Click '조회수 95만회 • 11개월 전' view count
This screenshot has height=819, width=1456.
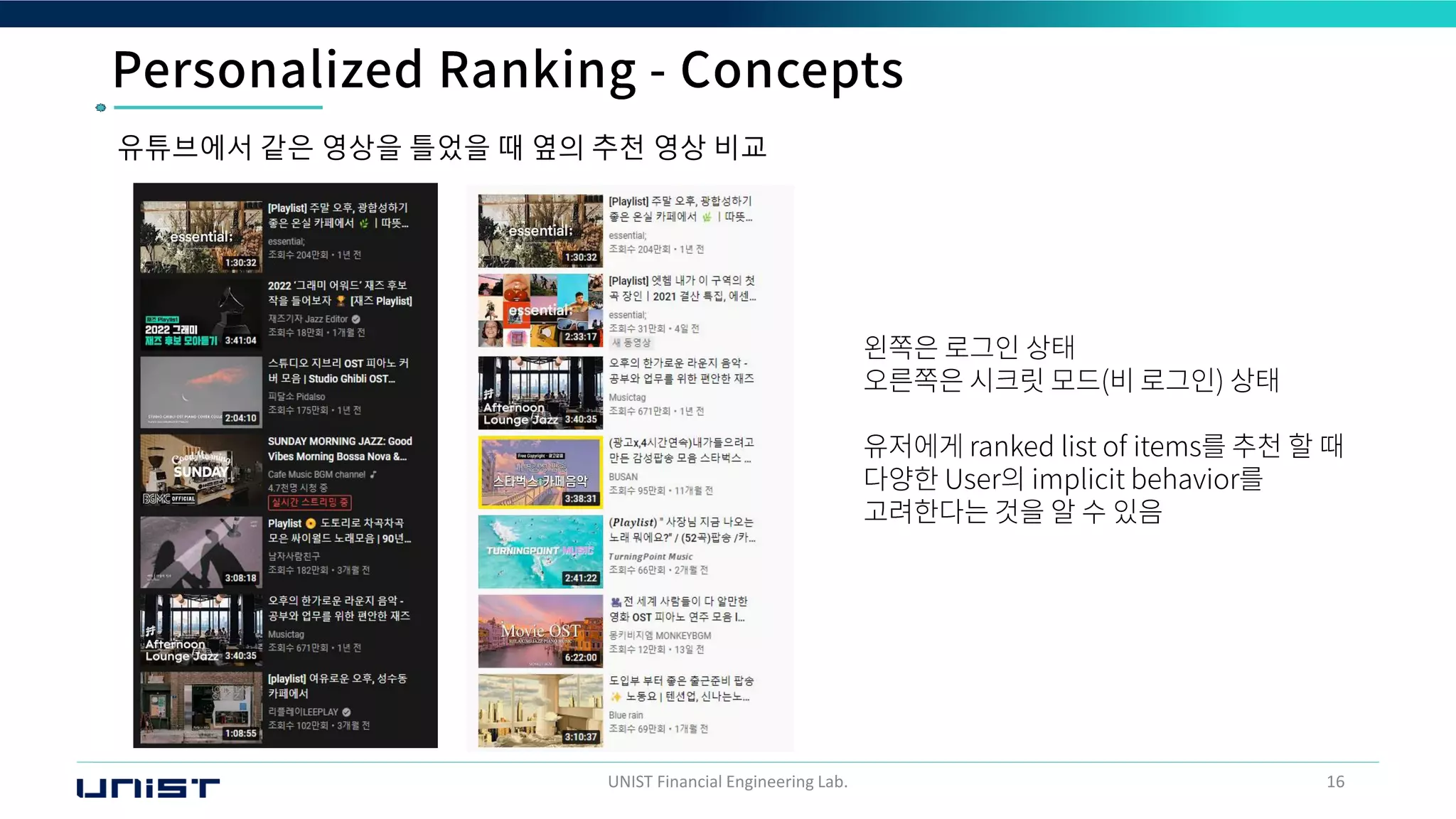pyautogui.click(x=660, y=491)
